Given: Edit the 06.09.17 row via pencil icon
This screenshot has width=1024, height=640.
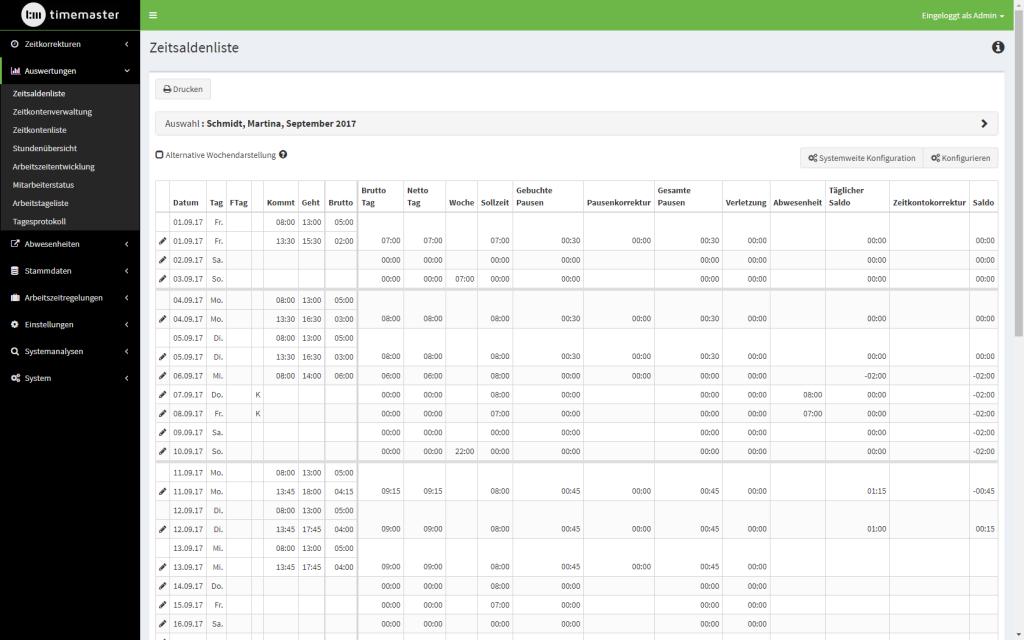Looking at the screenshot, I should click(x=163, y=375).
